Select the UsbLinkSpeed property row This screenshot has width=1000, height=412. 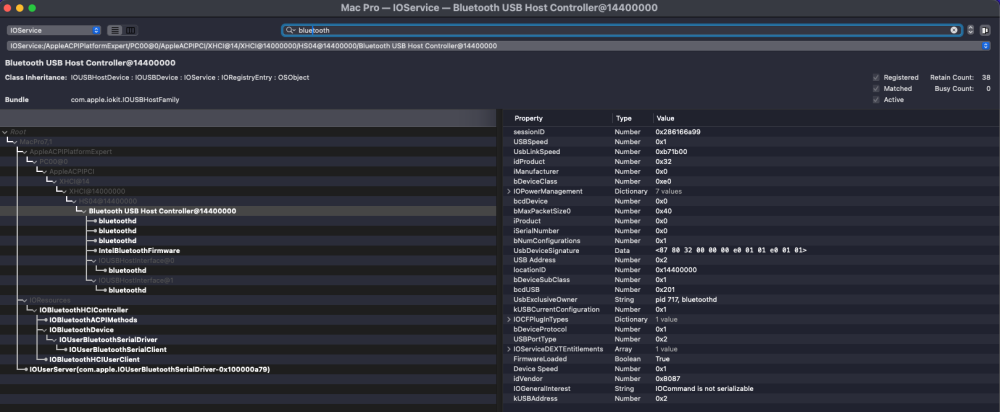click(751, 152)
